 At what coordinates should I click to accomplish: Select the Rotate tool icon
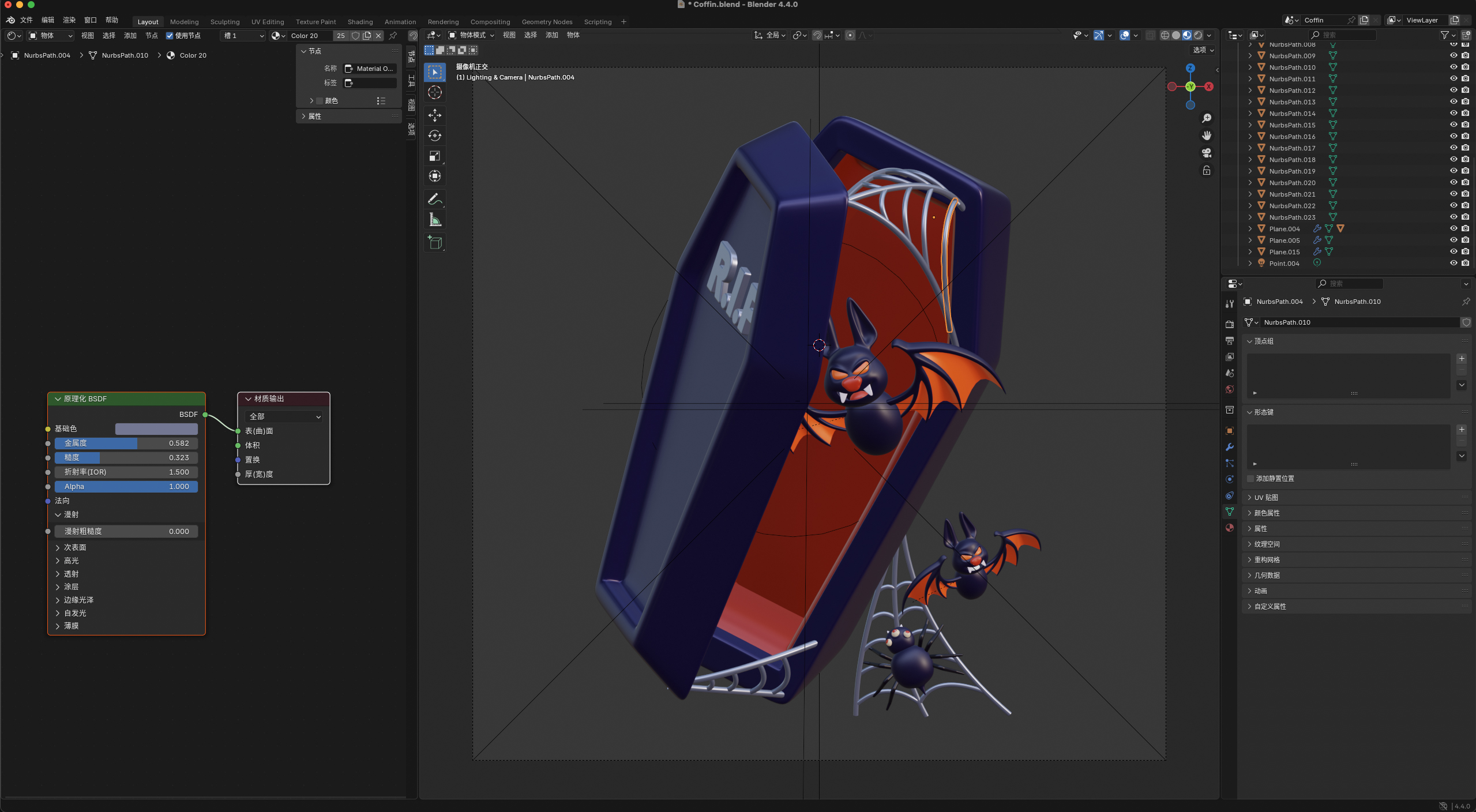[x=435, y=136]
